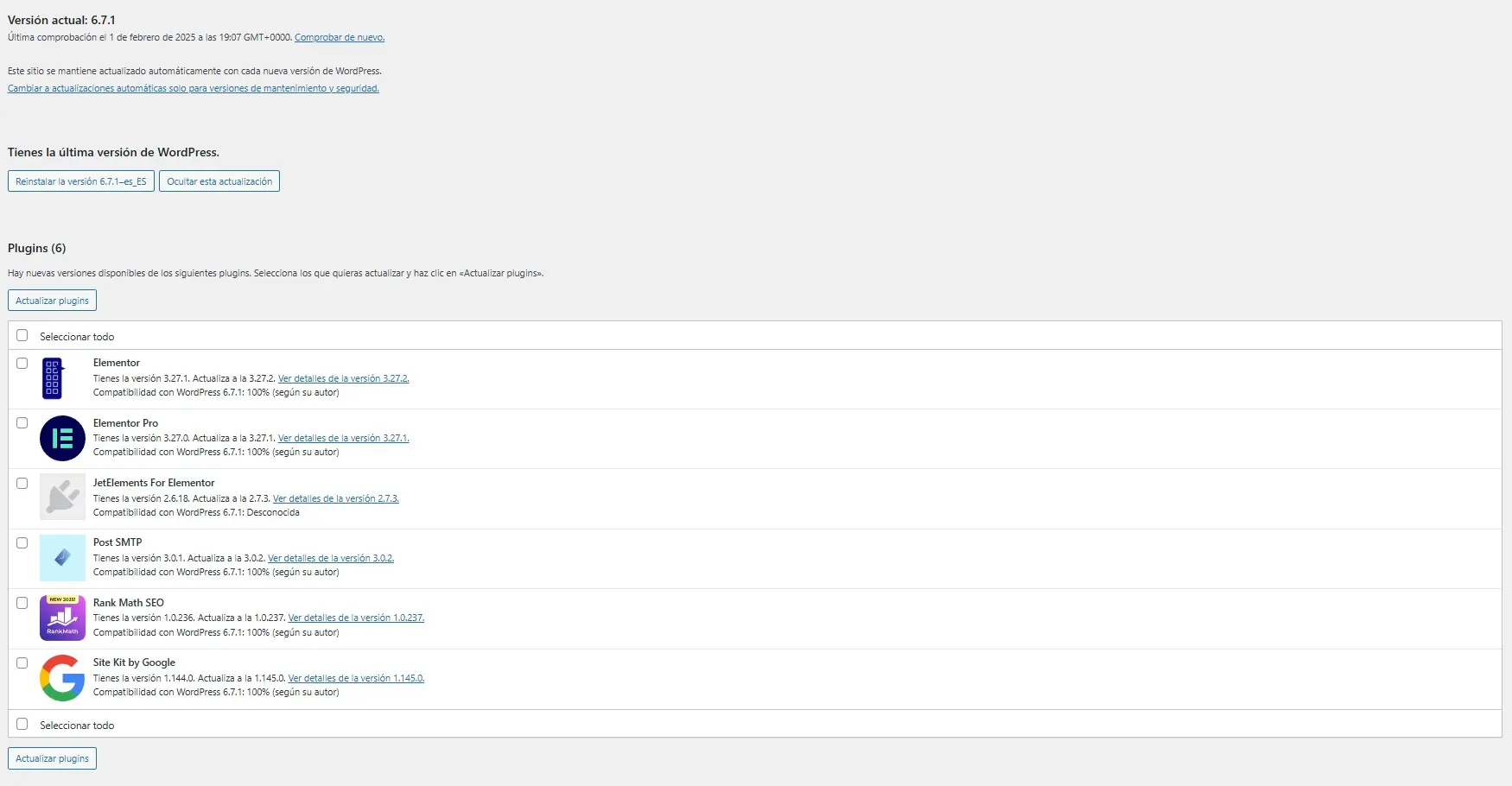Select the Elementor Pro plugin checkbox
Viewport: 1512px width, 786px height.
[x=22, y=422]
